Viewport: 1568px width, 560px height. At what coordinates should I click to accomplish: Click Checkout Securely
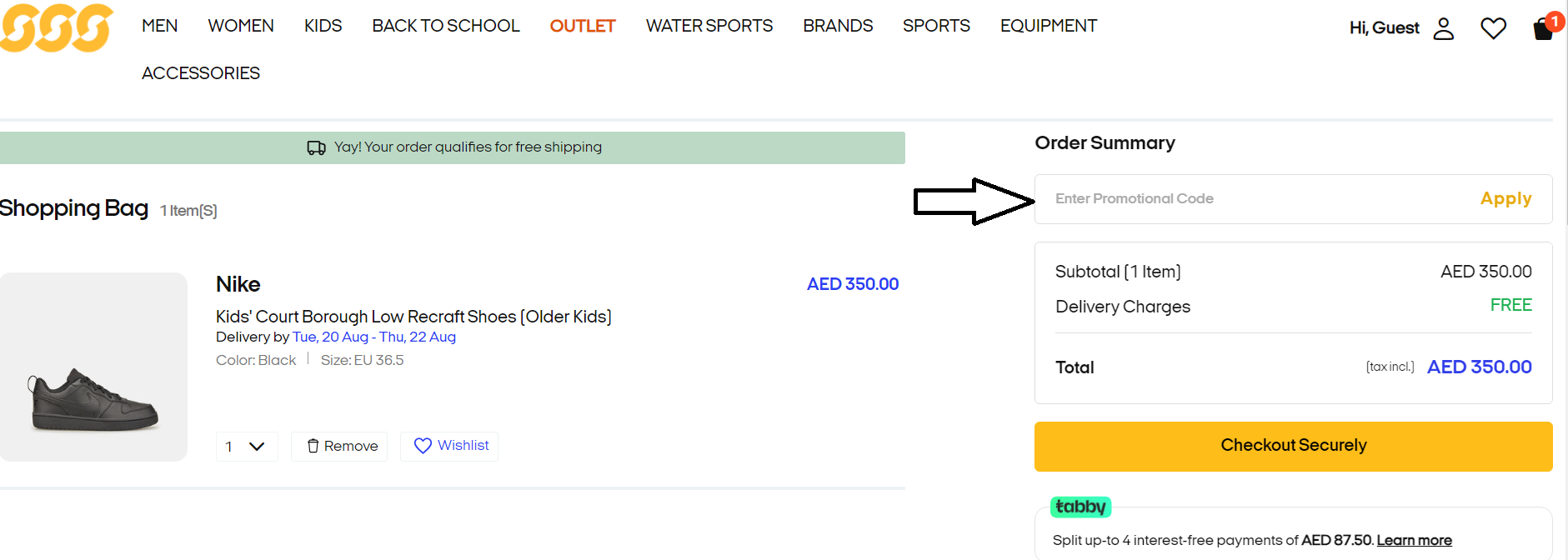(x=1293, y=446)
